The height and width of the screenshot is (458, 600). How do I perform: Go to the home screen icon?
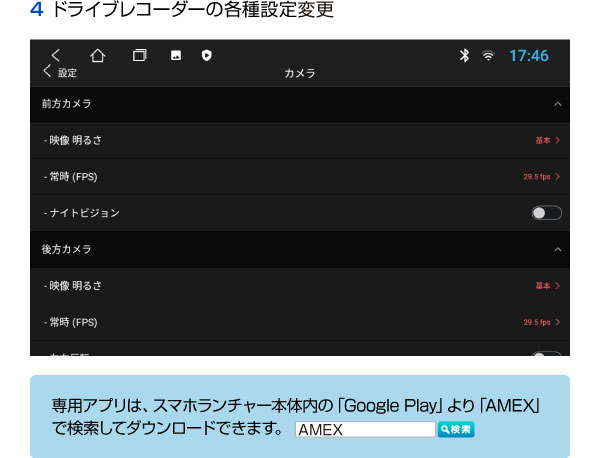coord(98,55)
